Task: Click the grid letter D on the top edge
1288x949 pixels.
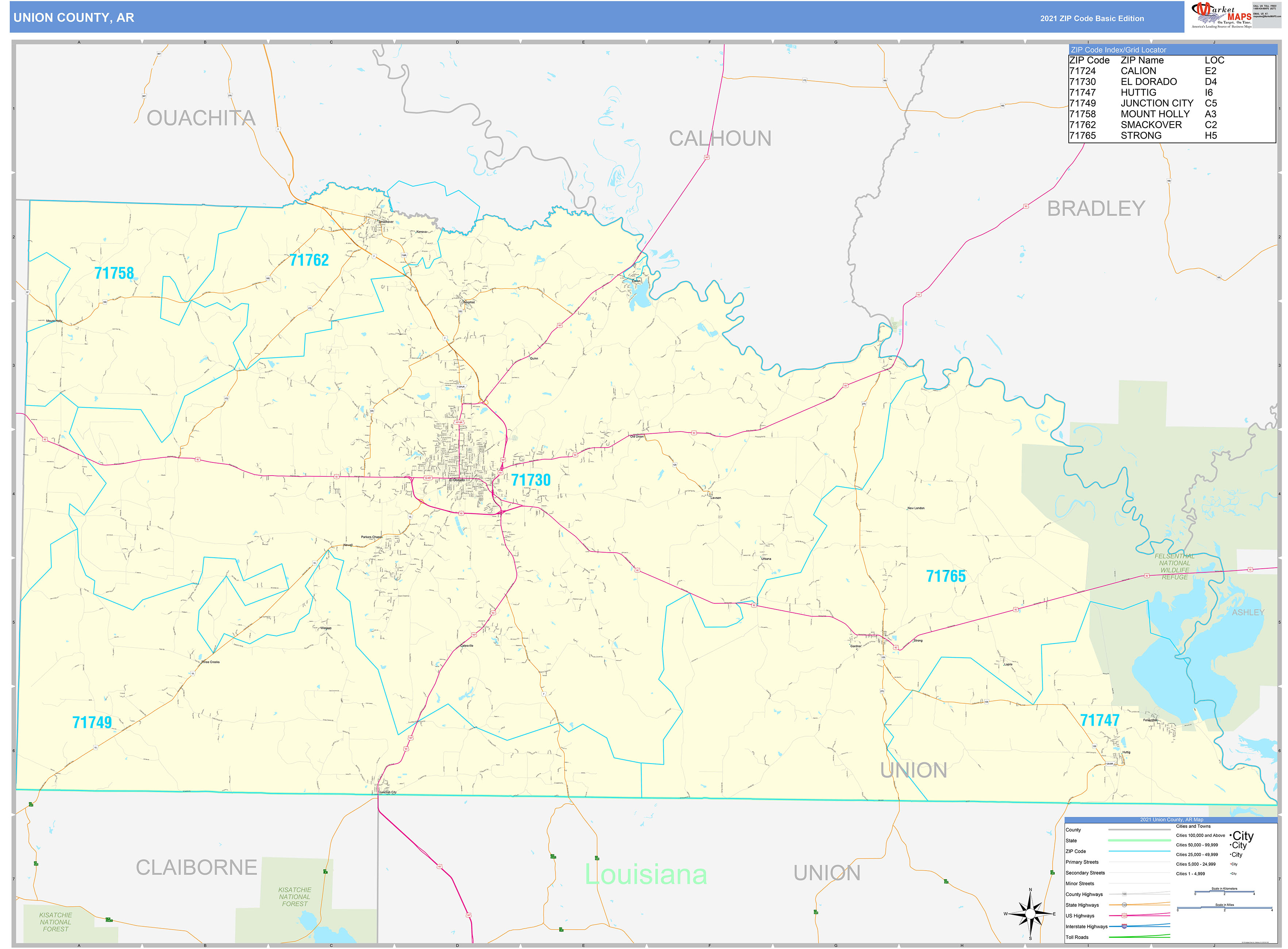Action: pos(458,42)
